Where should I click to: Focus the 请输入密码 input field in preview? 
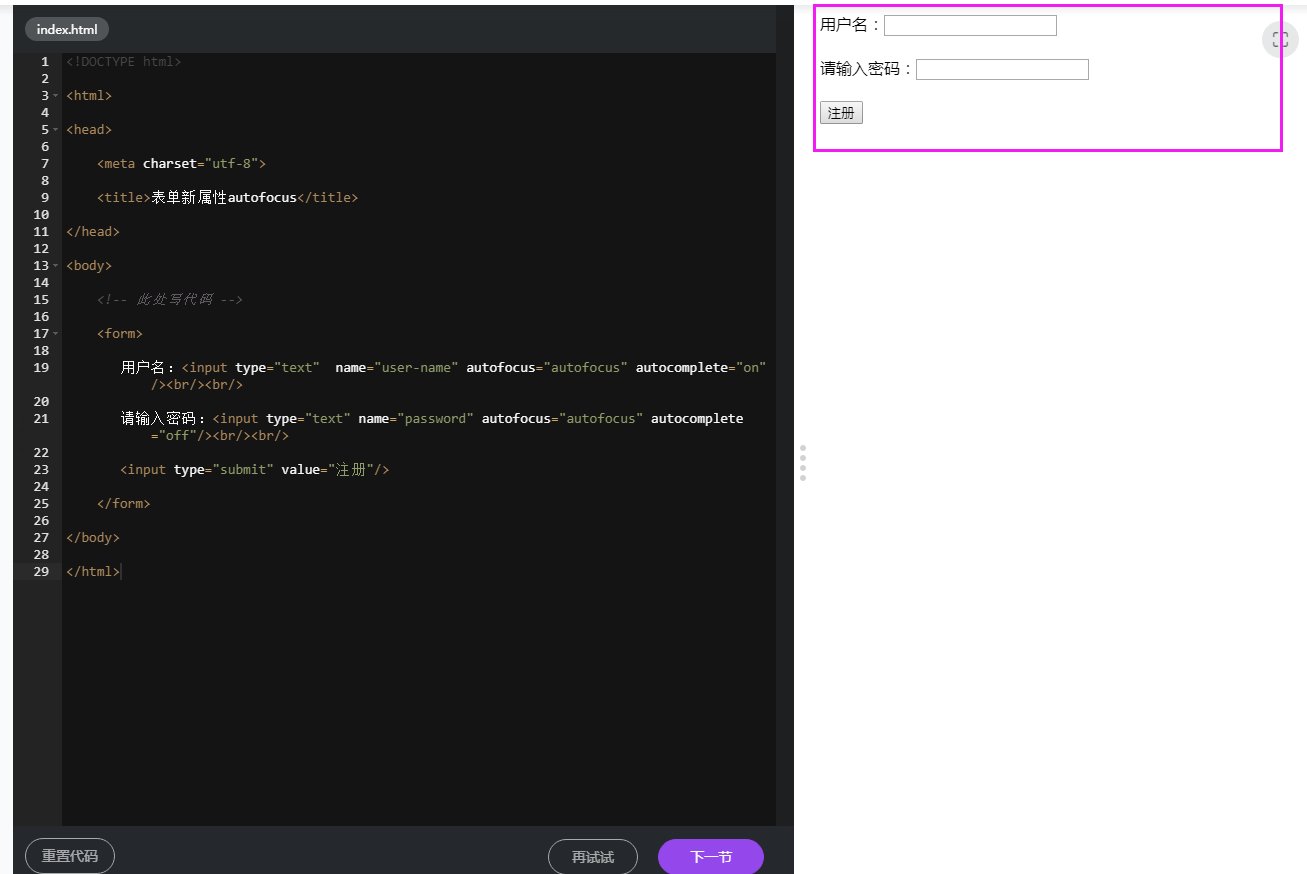click(x=1002, y=70)
